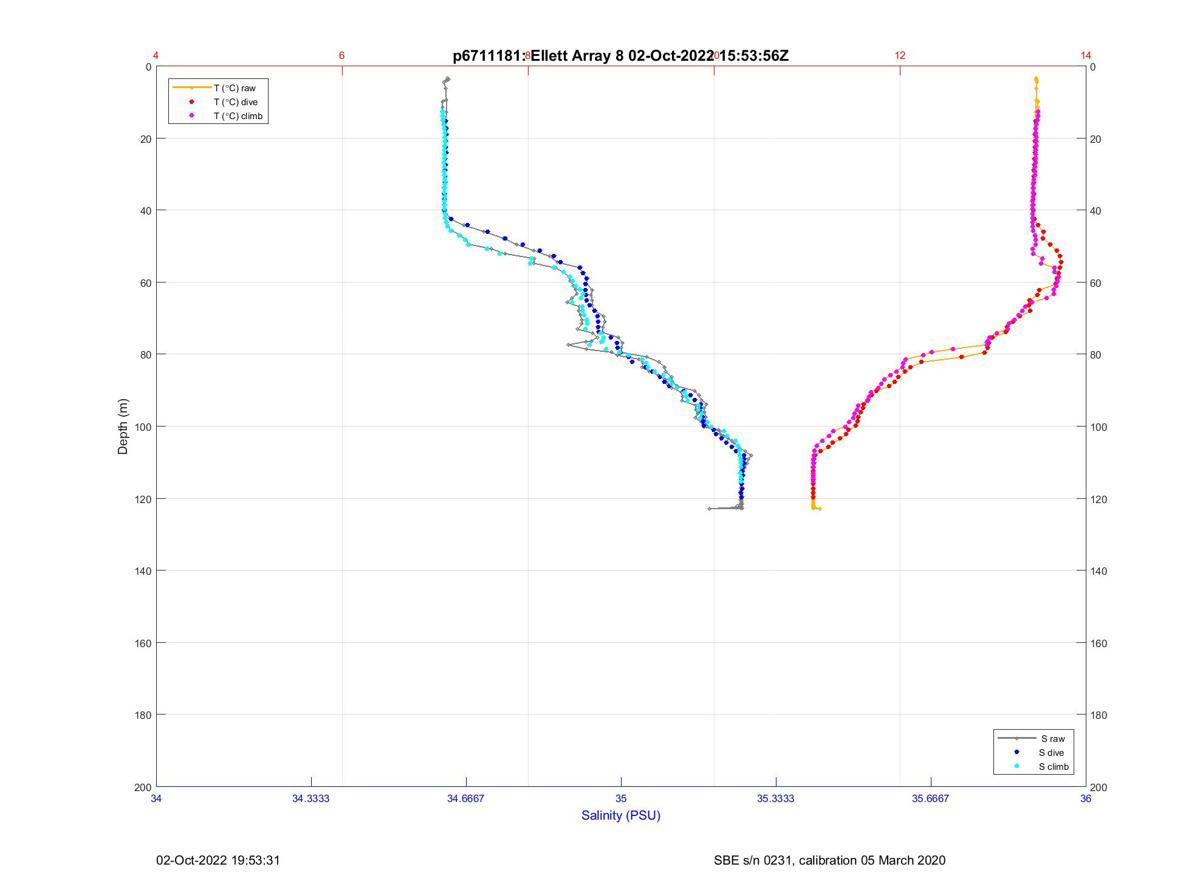Select the "S climb" legend entry
The height and width of the screenshot is (885, 1200).
(1055, 767)
